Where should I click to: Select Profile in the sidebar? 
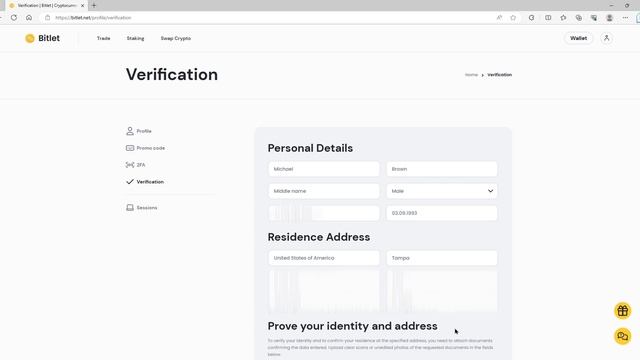(139, 131)
